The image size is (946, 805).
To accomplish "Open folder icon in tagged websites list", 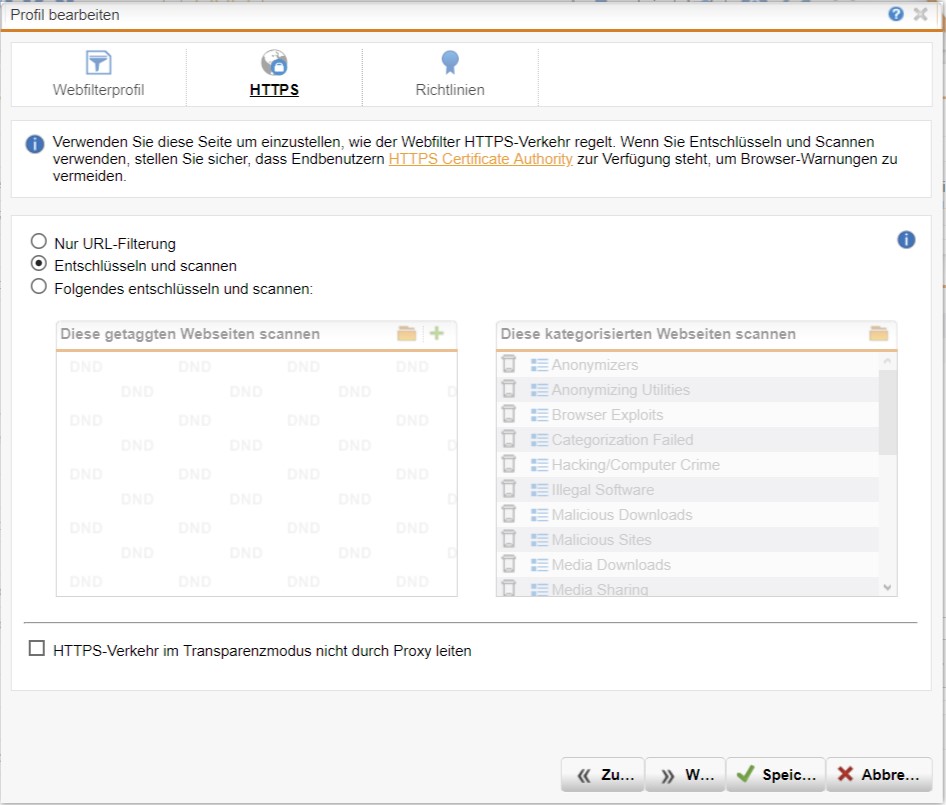I will [x=406, y=334].
